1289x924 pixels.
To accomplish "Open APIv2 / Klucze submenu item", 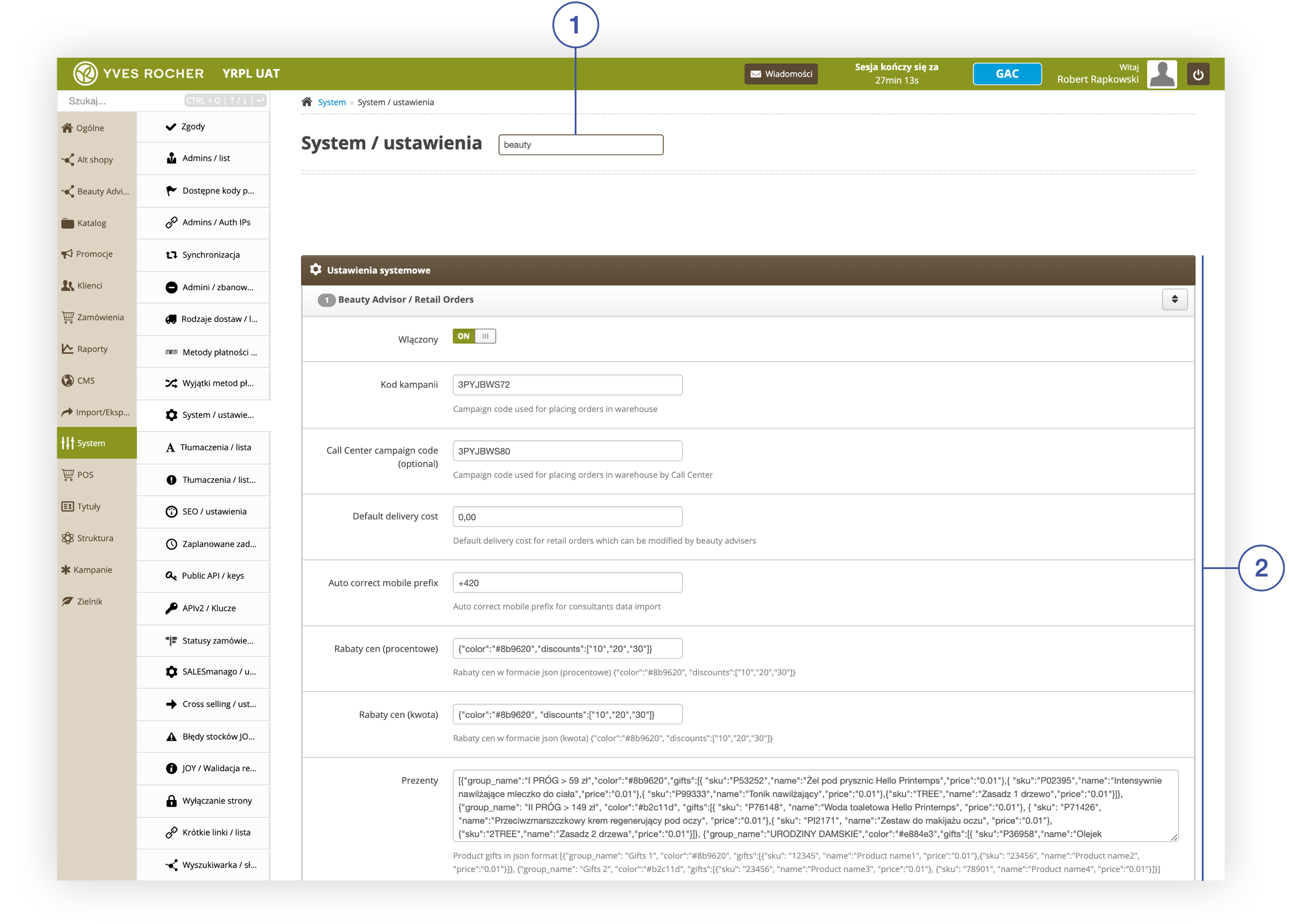I will pos(203,608).
